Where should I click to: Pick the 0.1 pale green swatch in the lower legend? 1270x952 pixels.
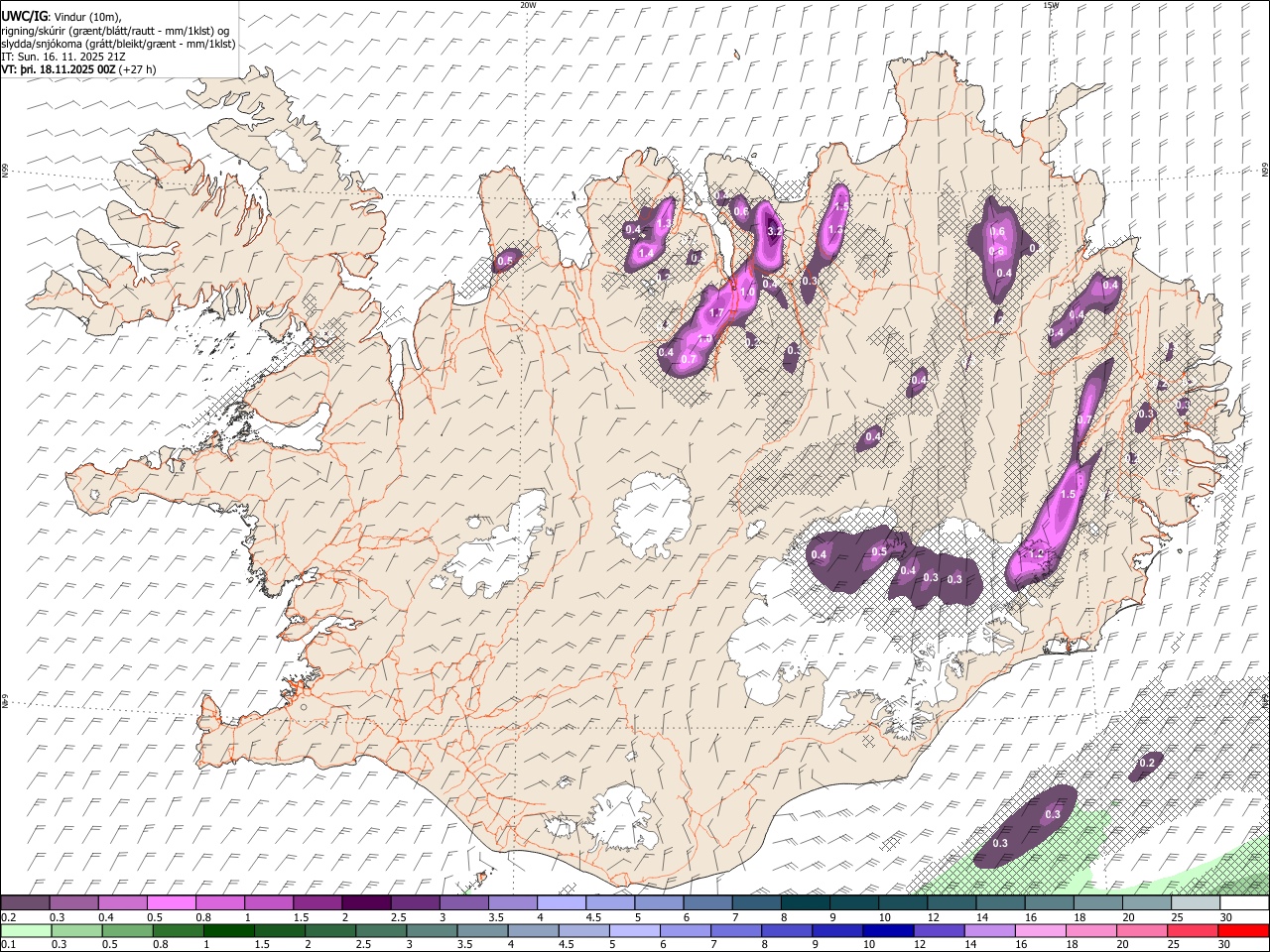click(26, 930)
